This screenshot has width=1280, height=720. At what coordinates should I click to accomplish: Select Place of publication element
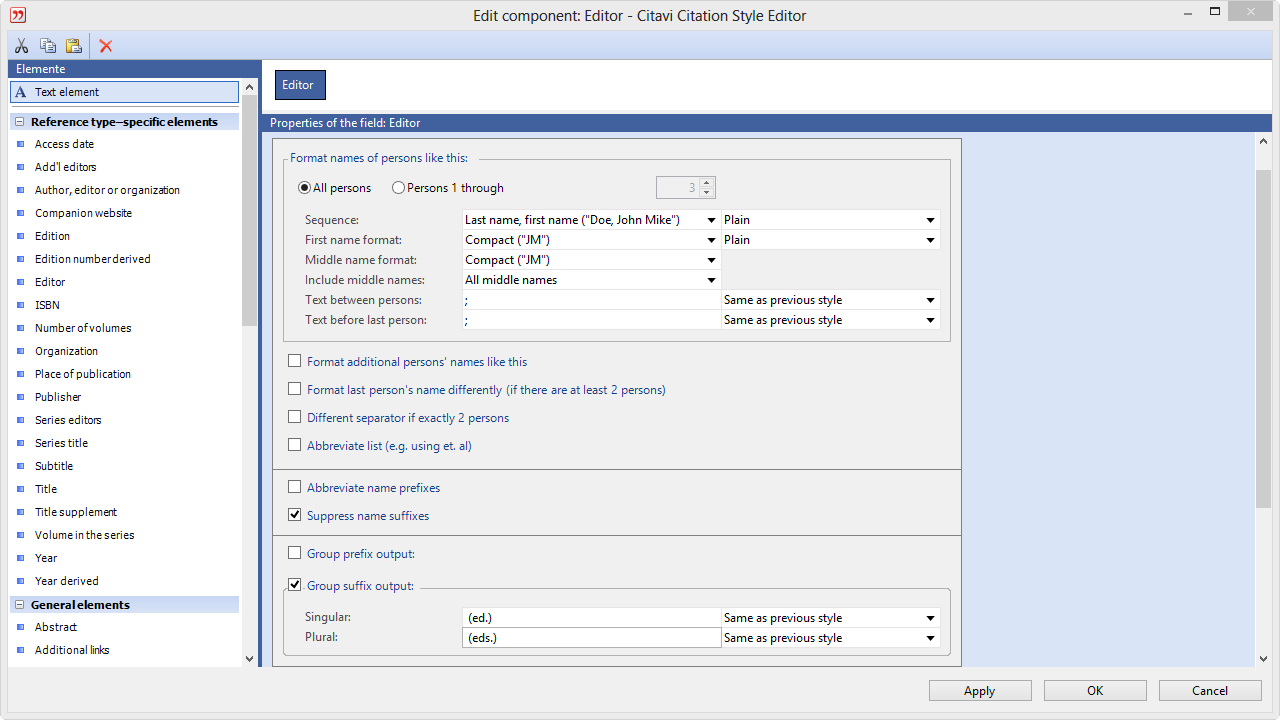pyautogui.click(x=83, y=374)
